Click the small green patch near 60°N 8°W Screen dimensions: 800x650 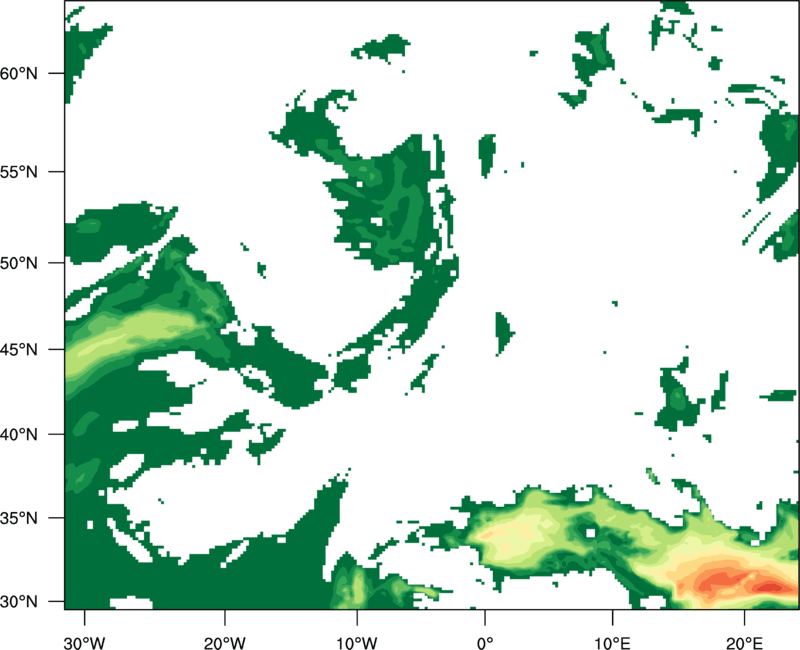coord(382,47)
